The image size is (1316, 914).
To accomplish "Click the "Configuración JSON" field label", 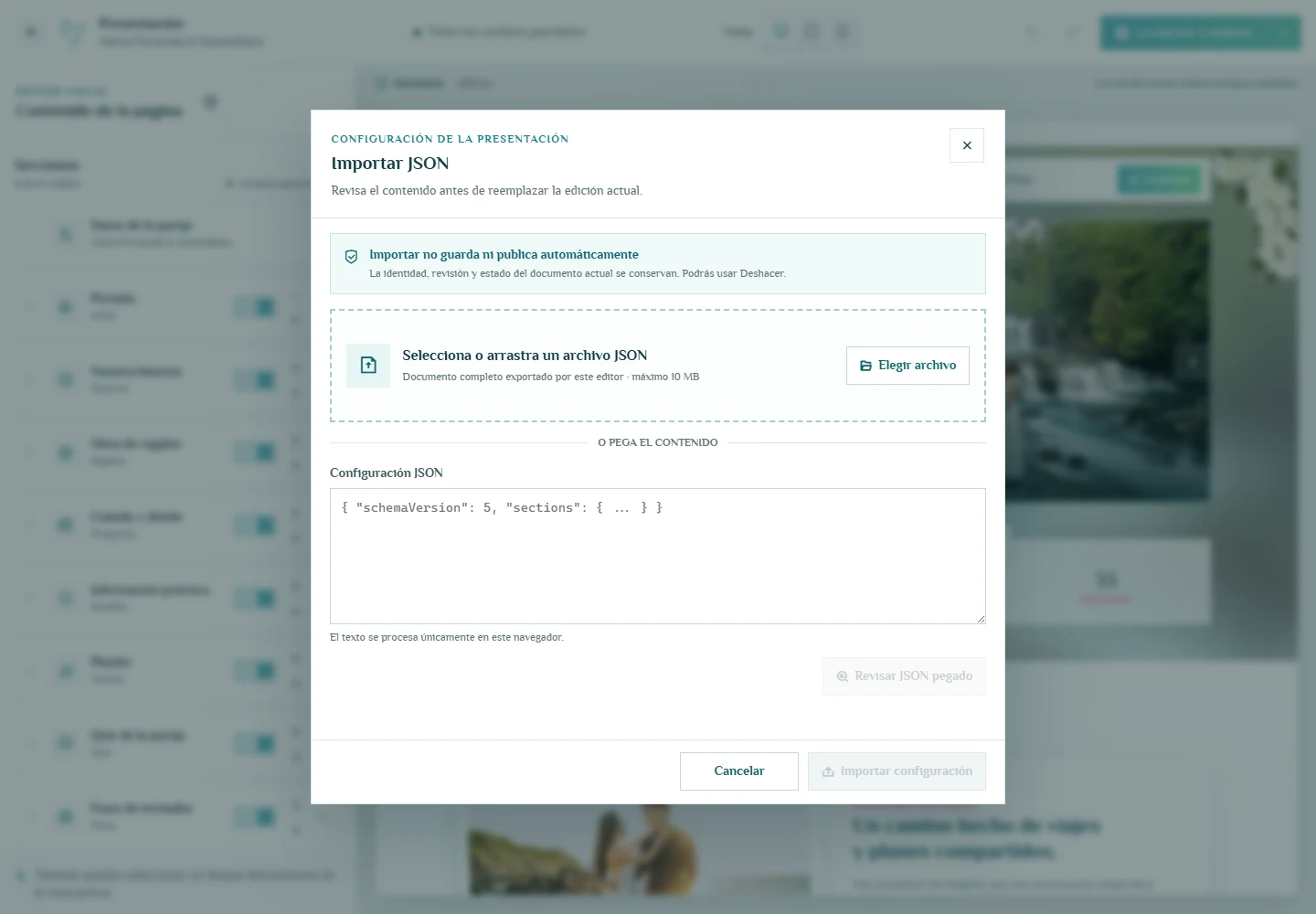I will [387, 473].
